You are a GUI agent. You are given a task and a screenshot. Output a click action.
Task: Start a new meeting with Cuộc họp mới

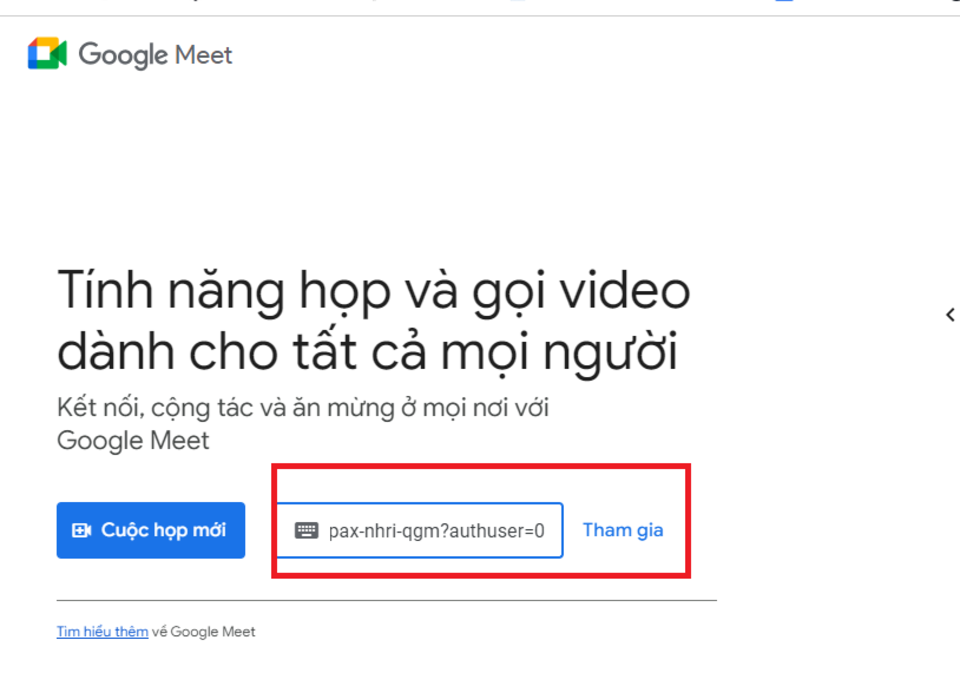[151, 530]
